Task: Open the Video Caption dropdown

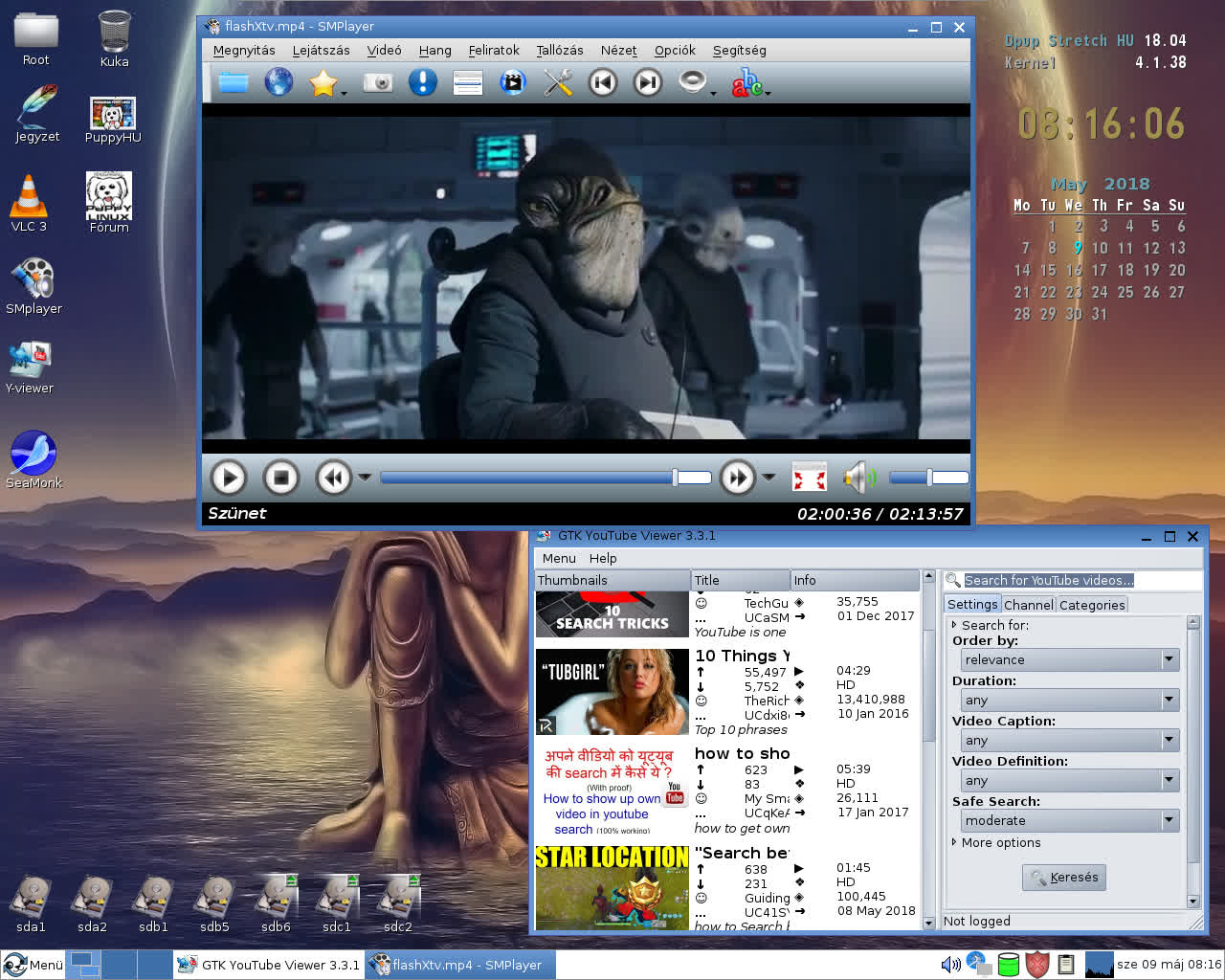Action: [x=1070, y=740]
